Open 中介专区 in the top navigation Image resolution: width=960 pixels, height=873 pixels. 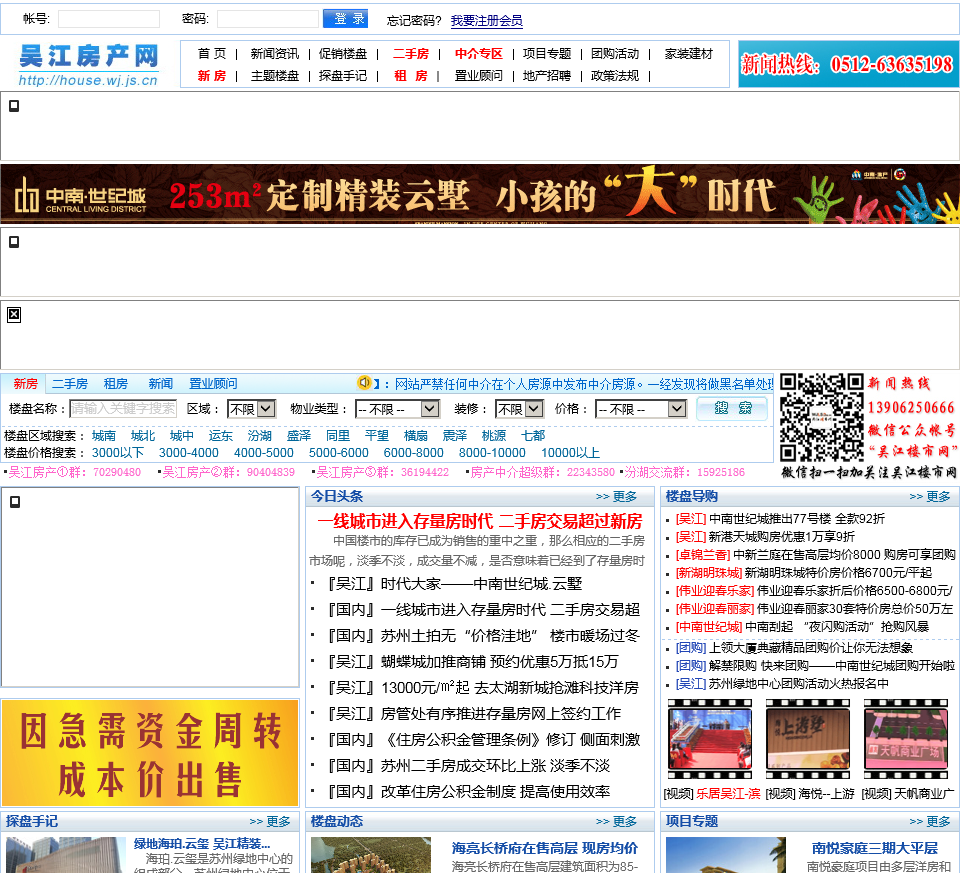(x=479, y=54)
